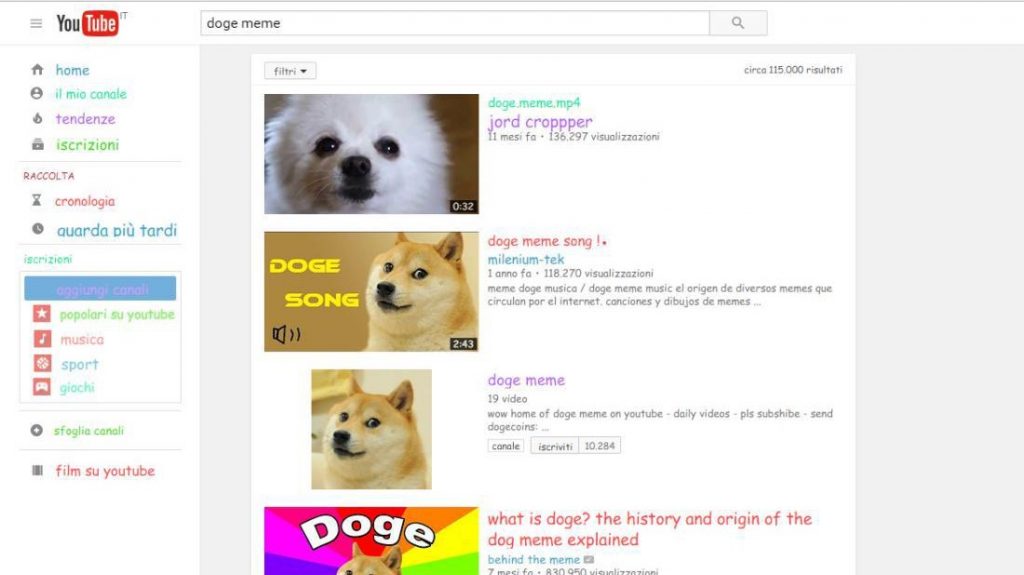Viewport: 1024px width, 575px height.
Task: Click the 10.284 subscriber count
Action: 600,446
